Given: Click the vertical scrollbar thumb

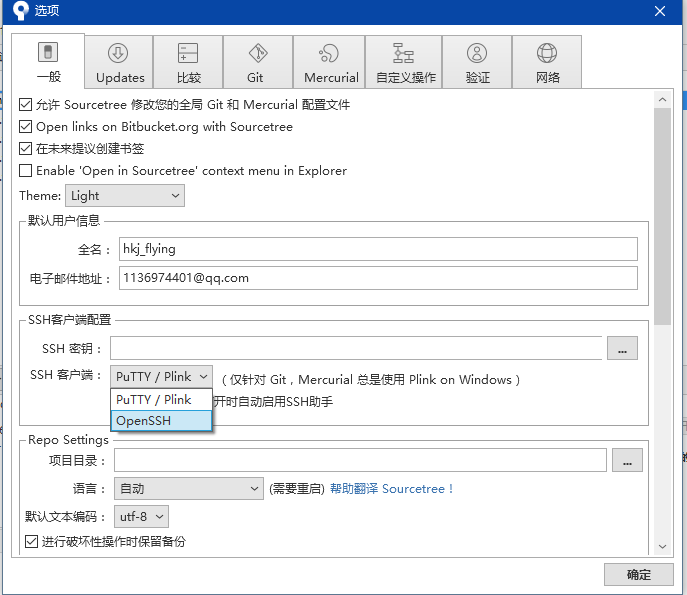Looking at the screenshot, I should pyautogui.click(x=662, y=216).
